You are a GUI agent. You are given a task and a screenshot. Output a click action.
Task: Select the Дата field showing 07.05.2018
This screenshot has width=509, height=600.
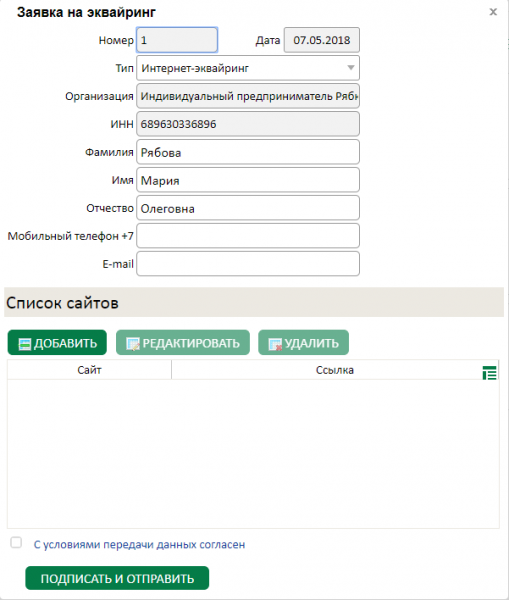321,40
